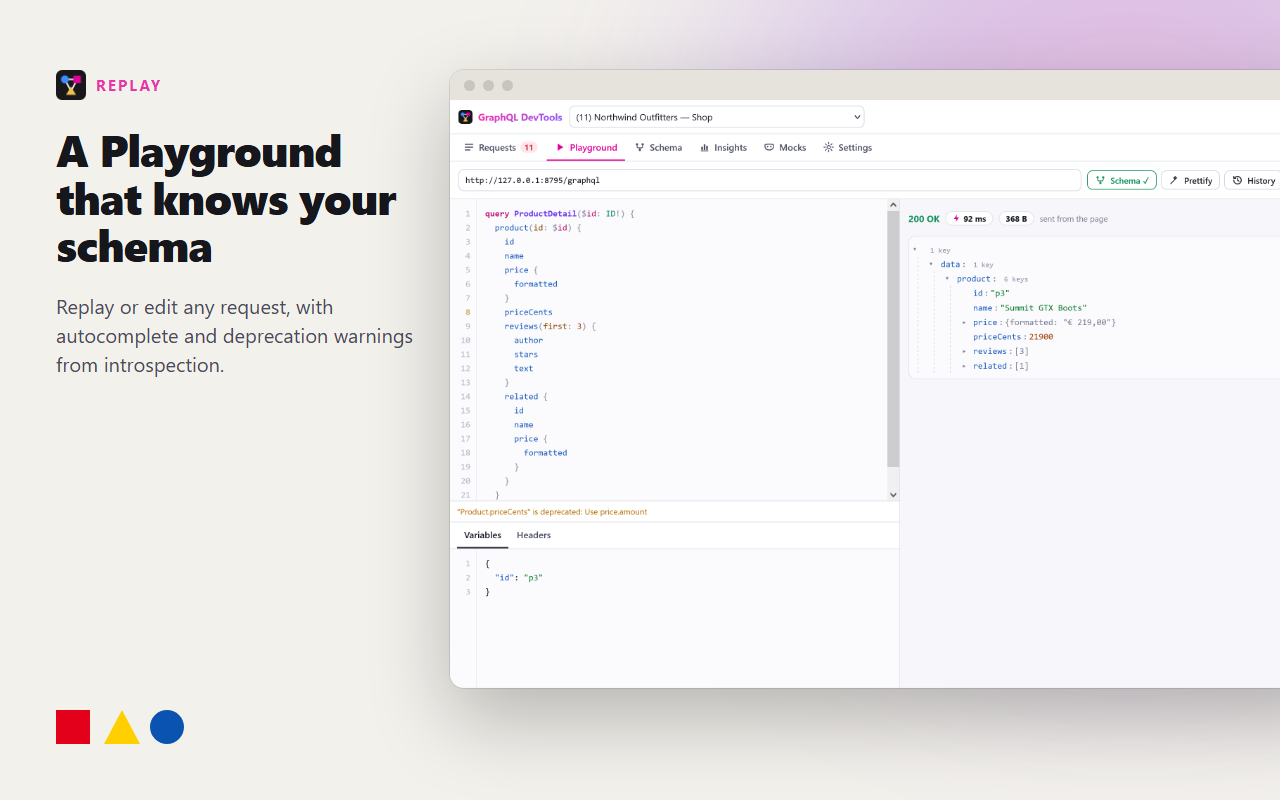Screen dimensions: 1280x800
Task: Click the Prettify button
Action: 1190,181
